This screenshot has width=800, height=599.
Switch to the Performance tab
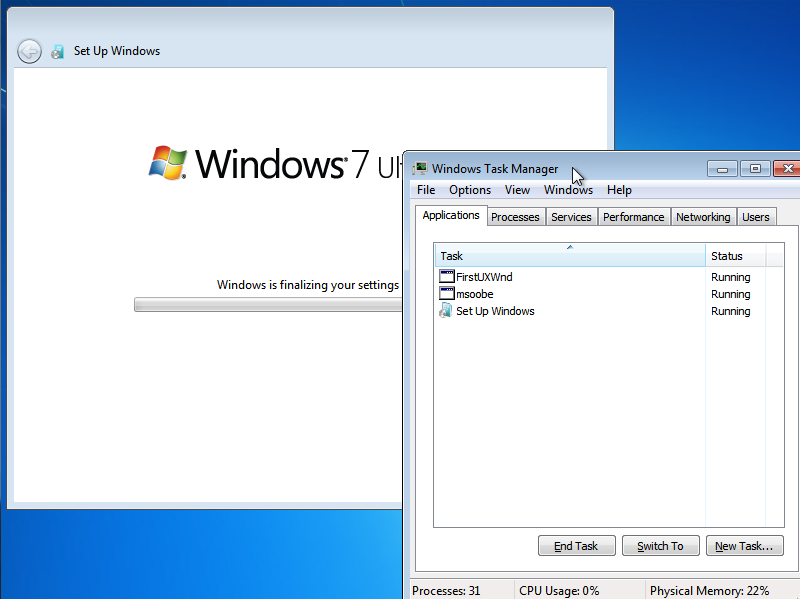coord(633,217)
